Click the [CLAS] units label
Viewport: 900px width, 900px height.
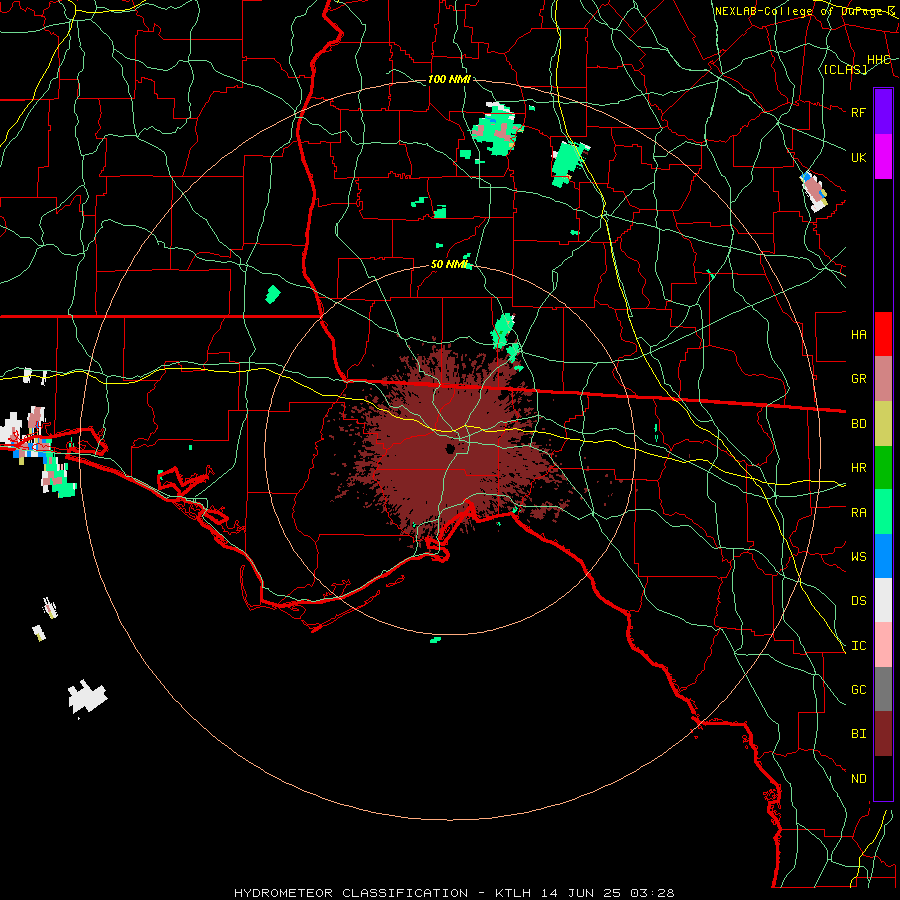point(845,69)
